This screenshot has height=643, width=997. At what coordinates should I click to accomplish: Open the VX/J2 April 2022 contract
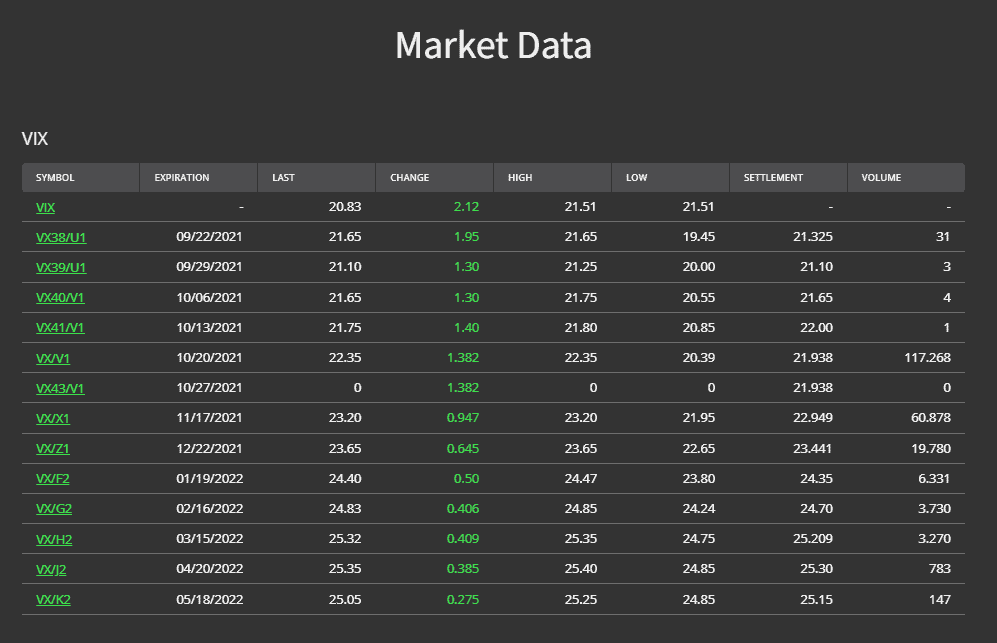point(50,568)
